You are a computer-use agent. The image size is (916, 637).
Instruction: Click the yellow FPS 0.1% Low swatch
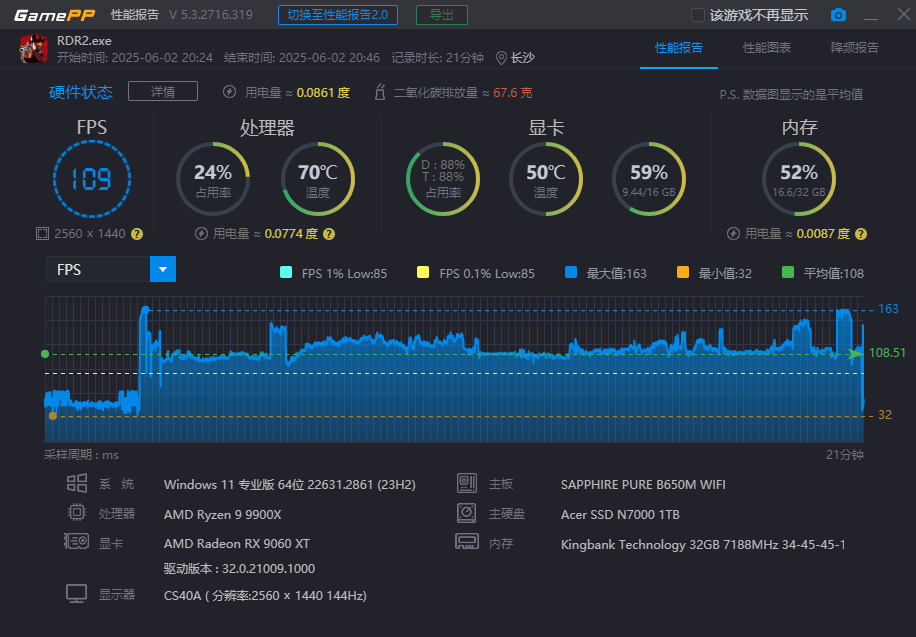[423, 272]
